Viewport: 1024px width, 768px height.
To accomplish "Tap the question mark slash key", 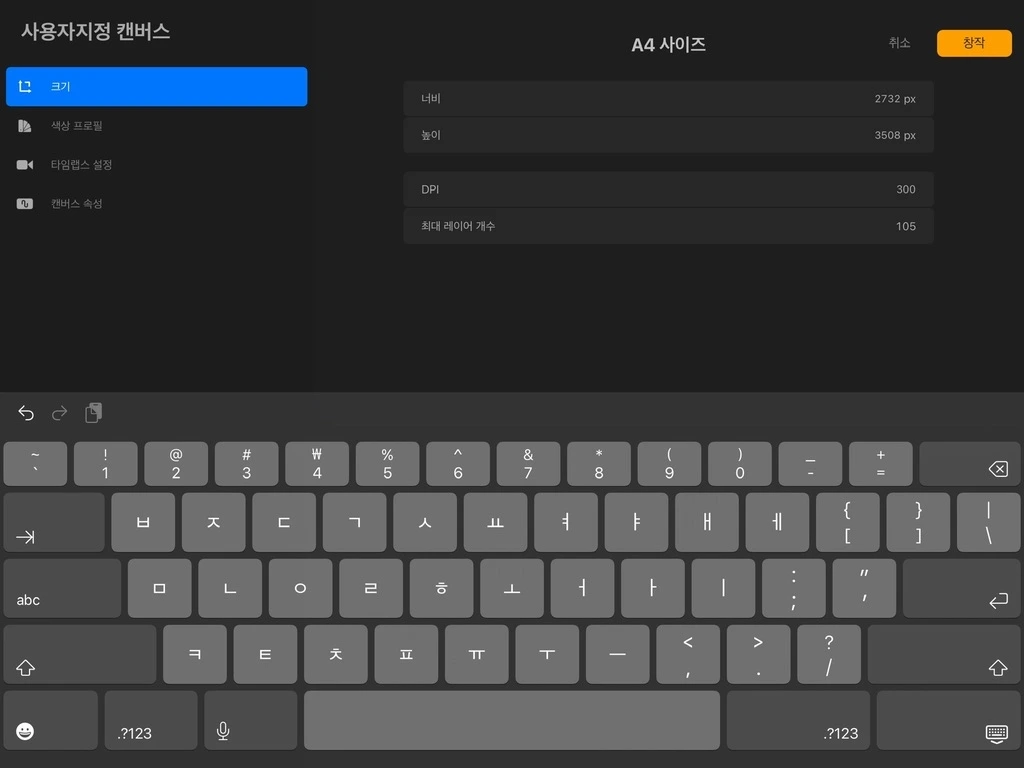I will click(x=829, y=654).
